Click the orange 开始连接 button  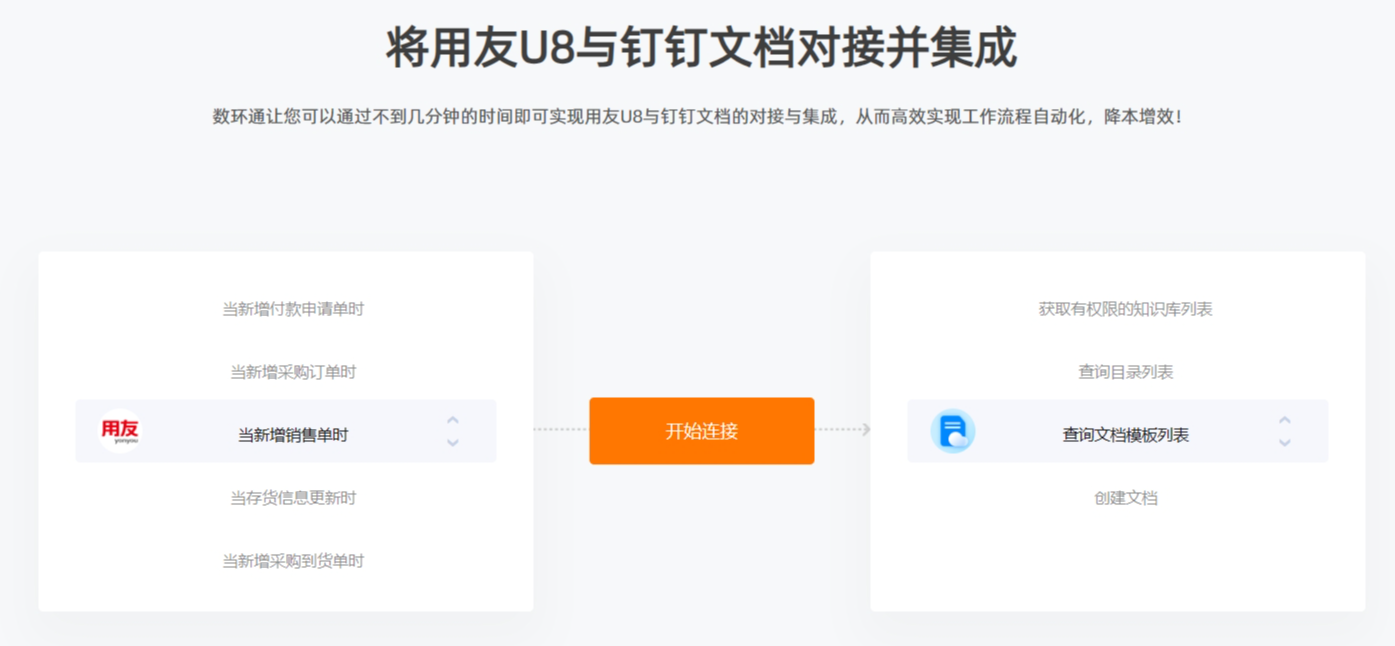click(702, 431)
